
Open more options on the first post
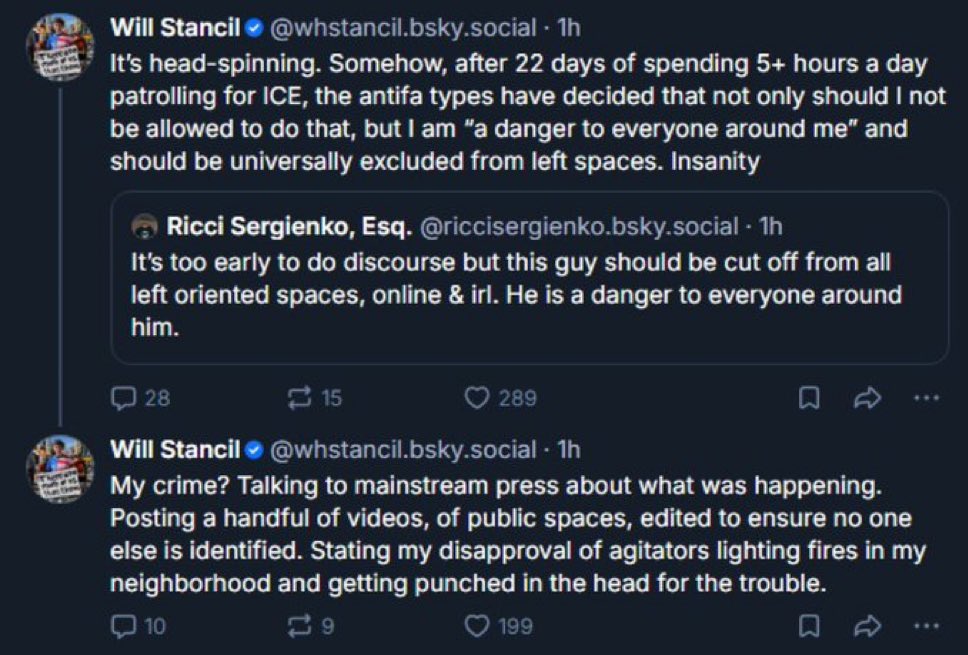pos(926,398)
